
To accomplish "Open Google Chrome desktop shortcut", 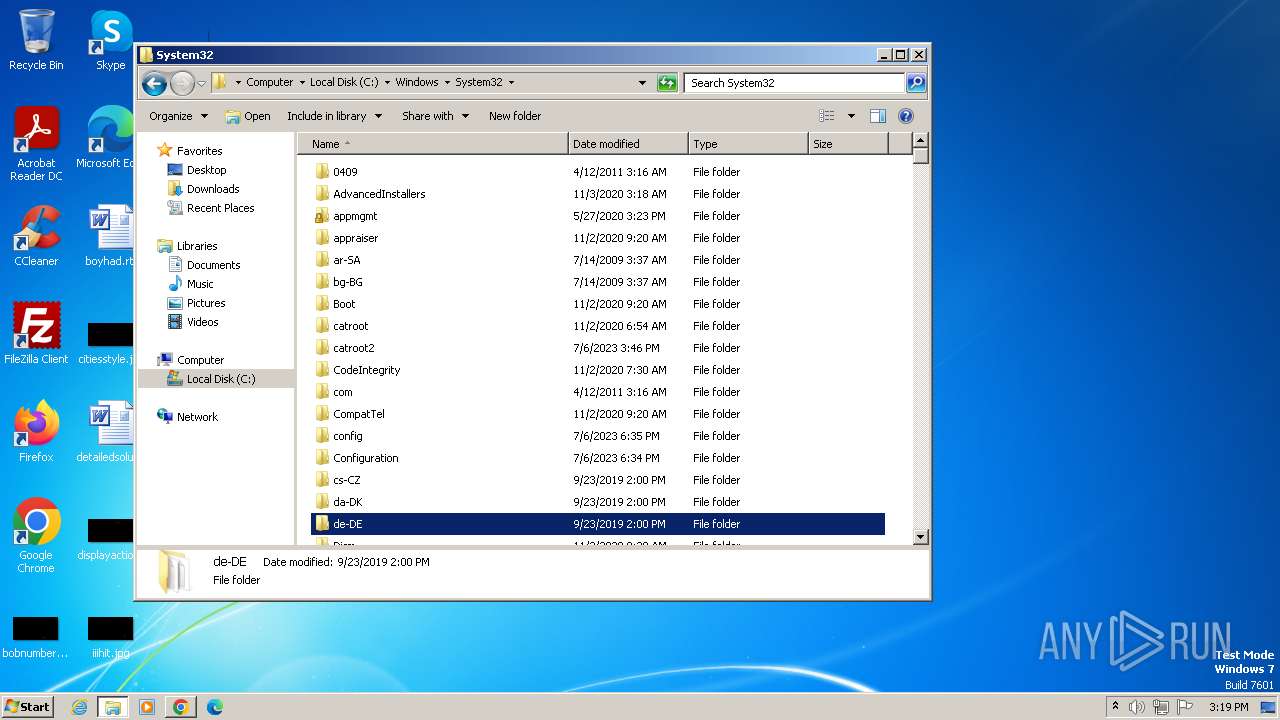I will (x=36, y=535).
